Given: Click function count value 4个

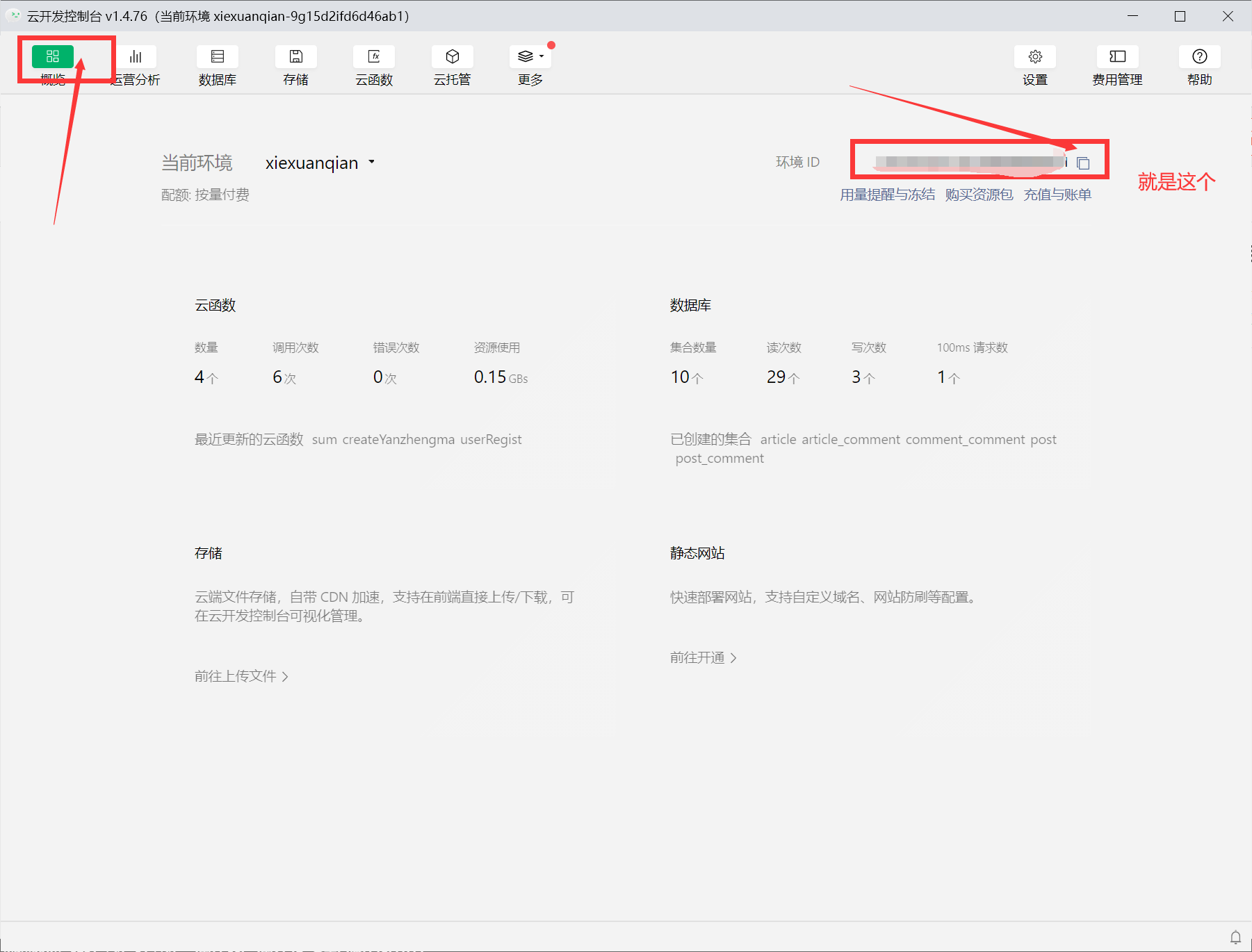Looking at the screenshot, I should pyautogui.click(x=206, y=377).
